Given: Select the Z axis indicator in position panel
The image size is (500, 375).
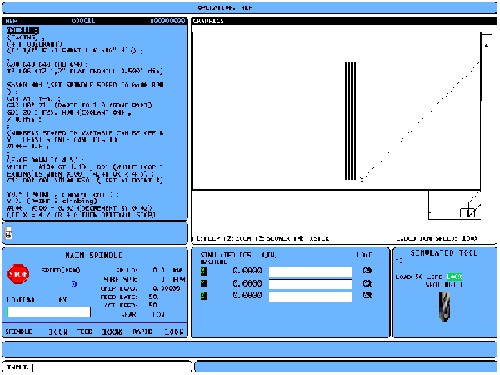Looking at the screenshot, I should pyautogui.click(x=204, y=296).
